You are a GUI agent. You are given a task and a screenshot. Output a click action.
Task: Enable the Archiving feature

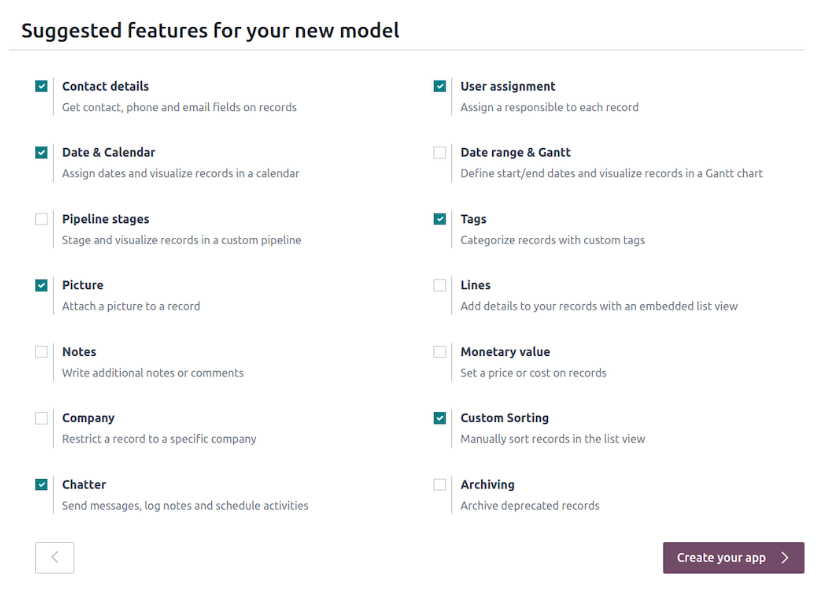(x=440, y=483)
